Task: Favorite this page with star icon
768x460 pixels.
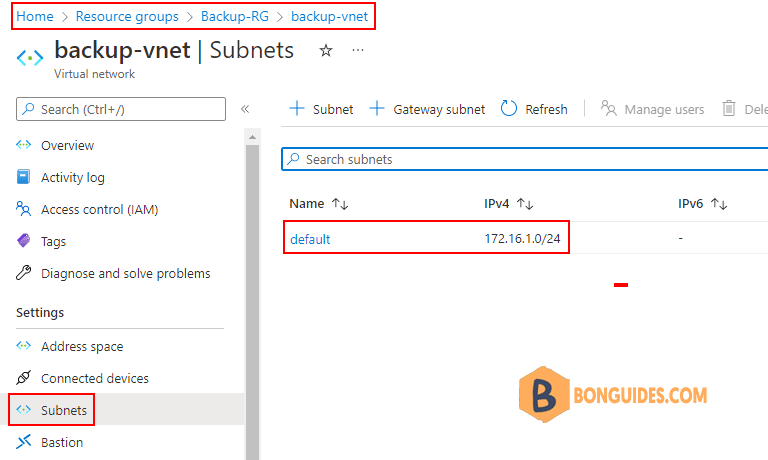Action: click(x=326, y=50)
